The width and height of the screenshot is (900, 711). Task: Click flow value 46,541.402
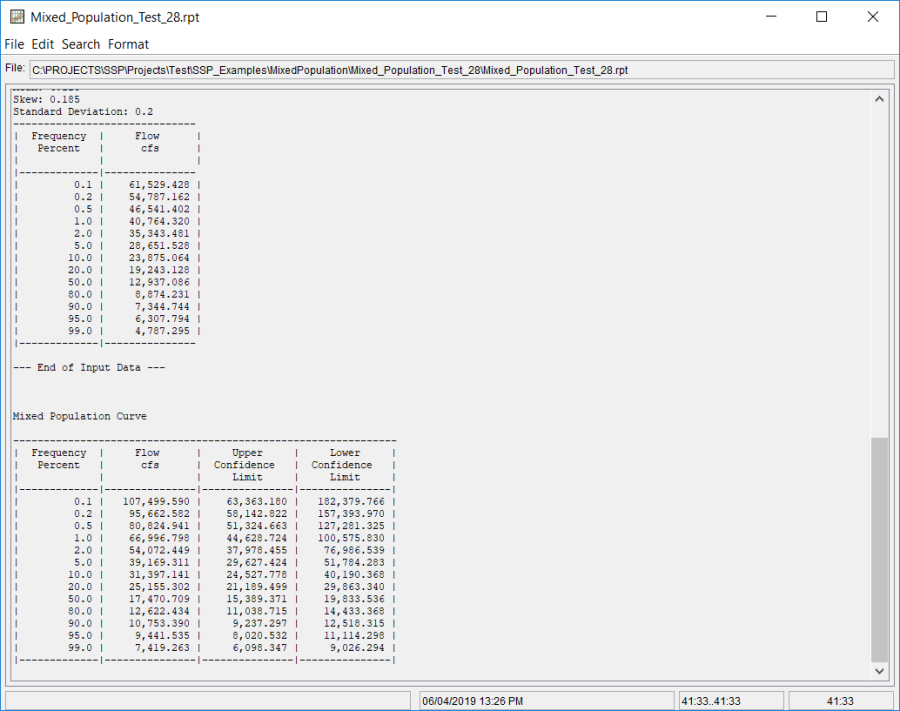tap(159, 209)
